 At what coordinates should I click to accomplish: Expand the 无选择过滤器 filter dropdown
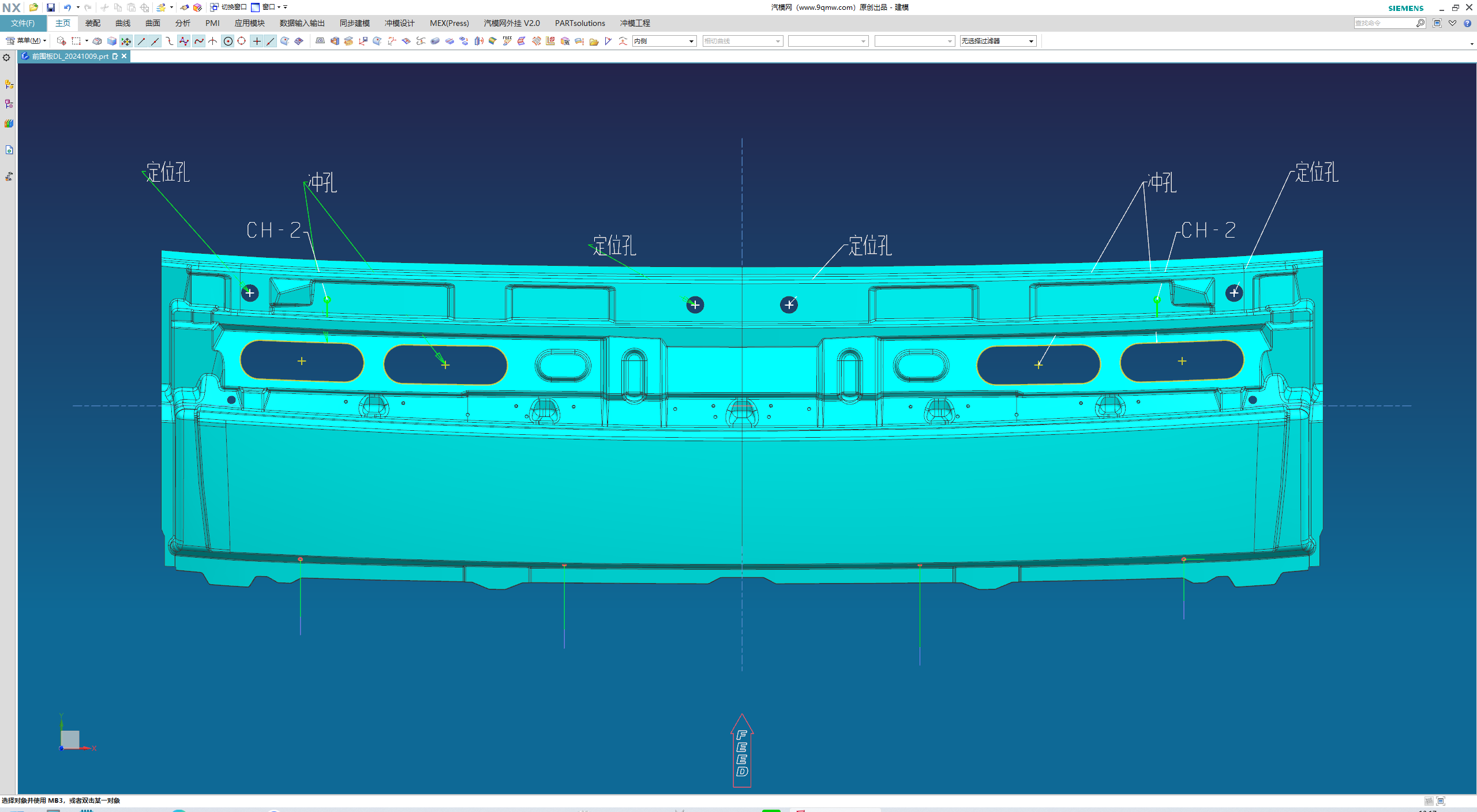[1031, 41]
